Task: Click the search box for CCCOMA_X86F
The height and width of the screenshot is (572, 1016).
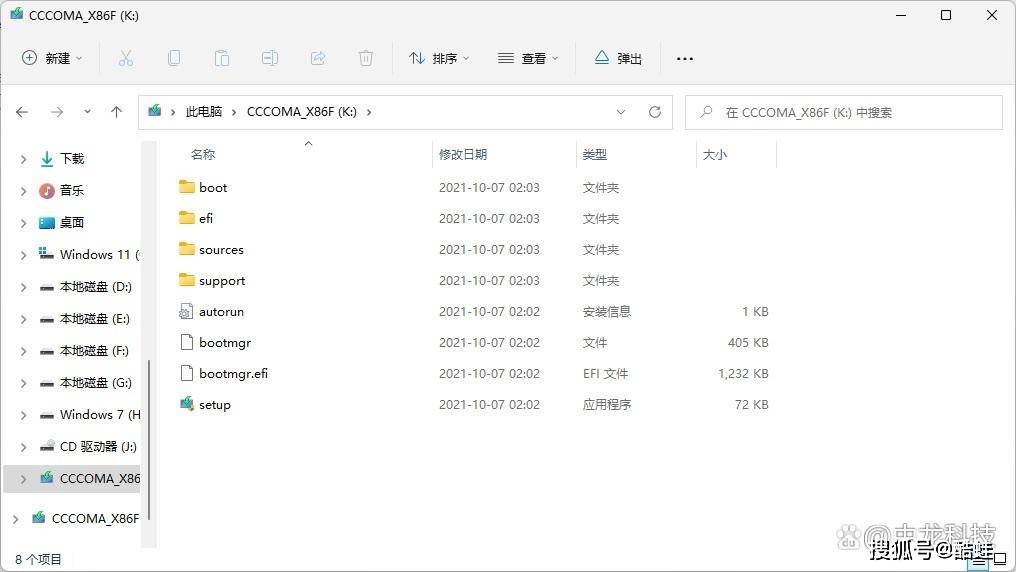Action: [844, 112]
